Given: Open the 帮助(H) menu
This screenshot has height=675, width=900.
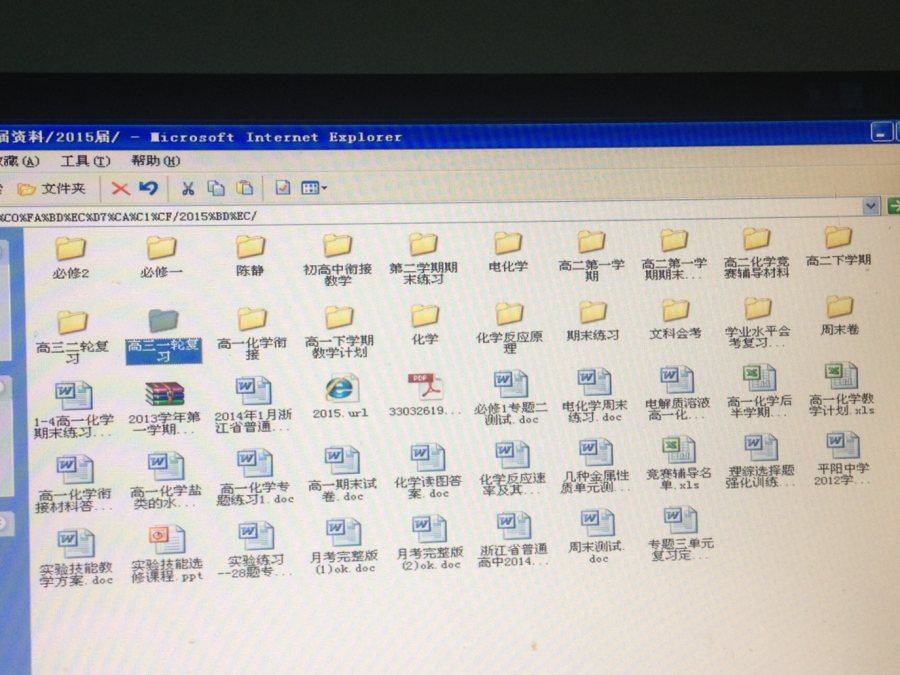Looking at the screenshot, I should point(156,161).
